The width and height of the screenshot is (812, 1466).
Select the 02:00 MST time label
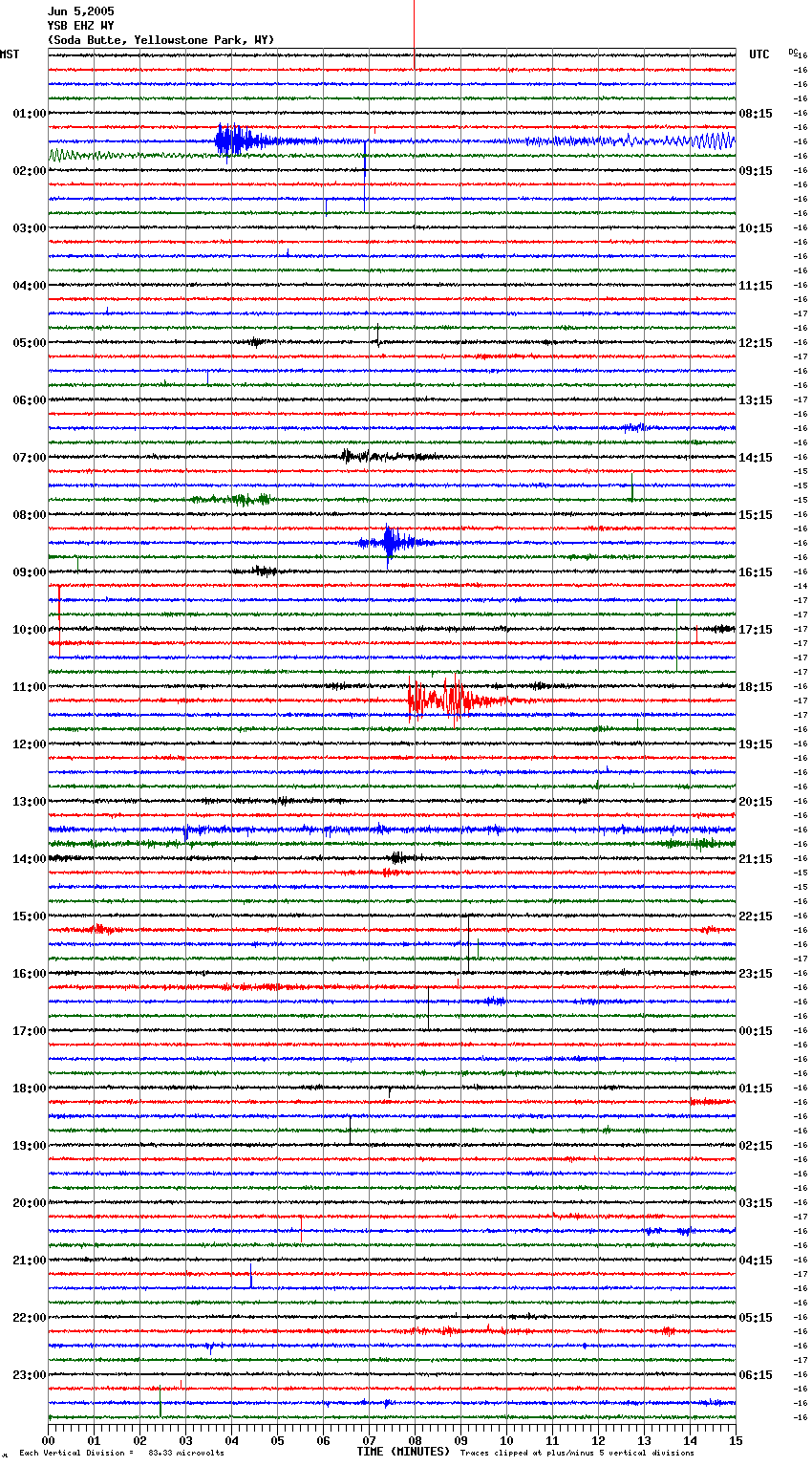point(30,171)
